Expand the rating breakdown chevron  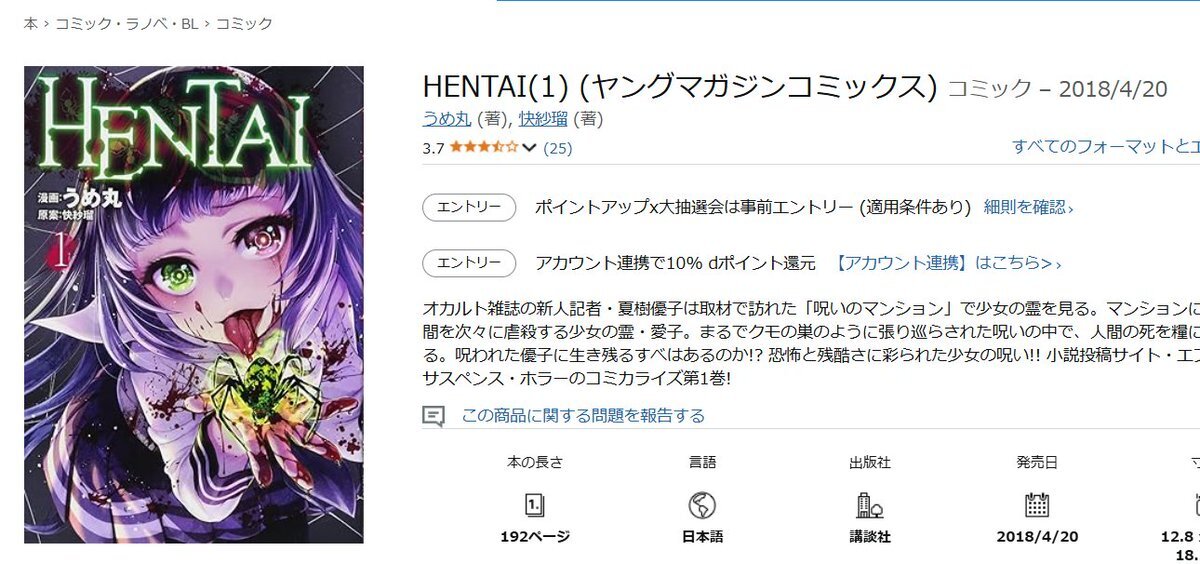pos(530,148)
